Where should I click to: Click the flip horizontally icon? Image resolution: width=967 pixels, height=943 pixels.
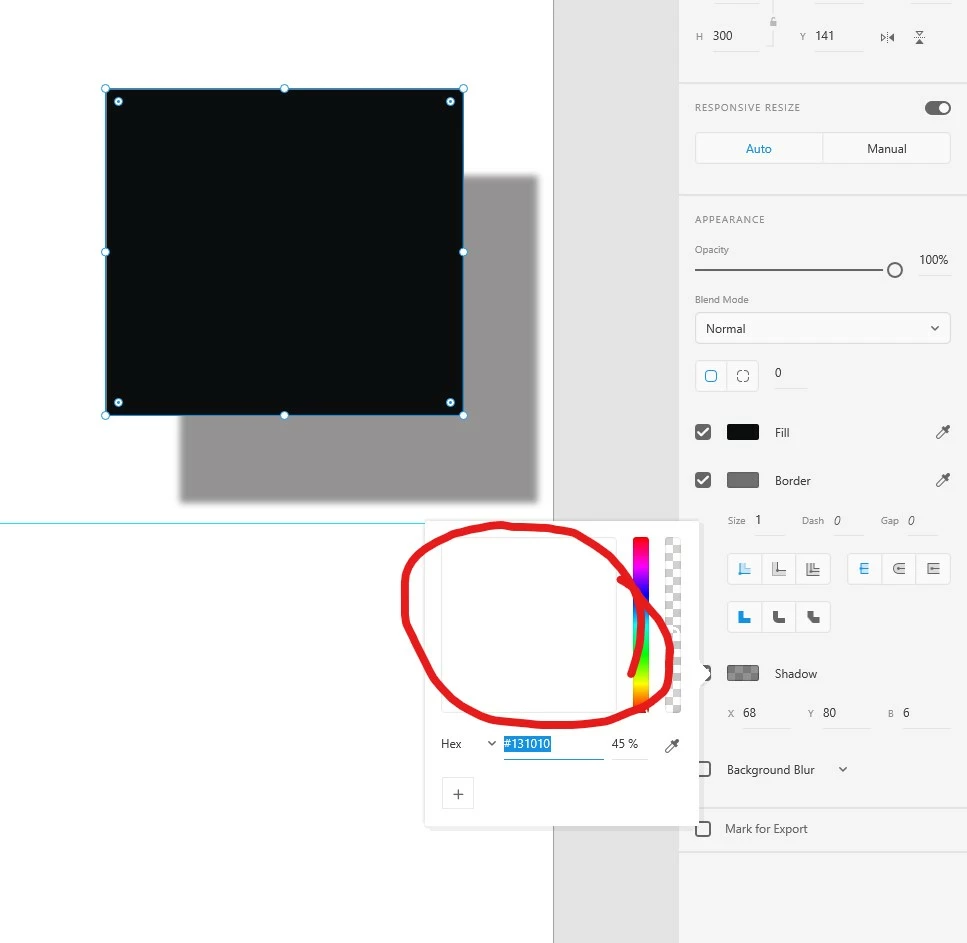point(887,38)
